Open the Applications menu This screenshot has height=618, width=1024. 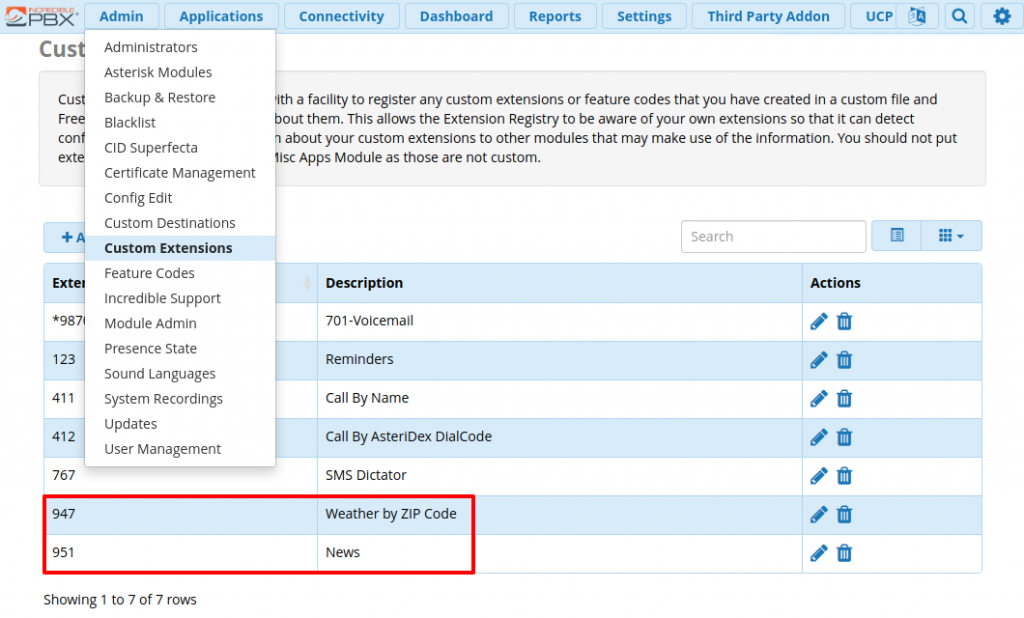pos(221,16)
